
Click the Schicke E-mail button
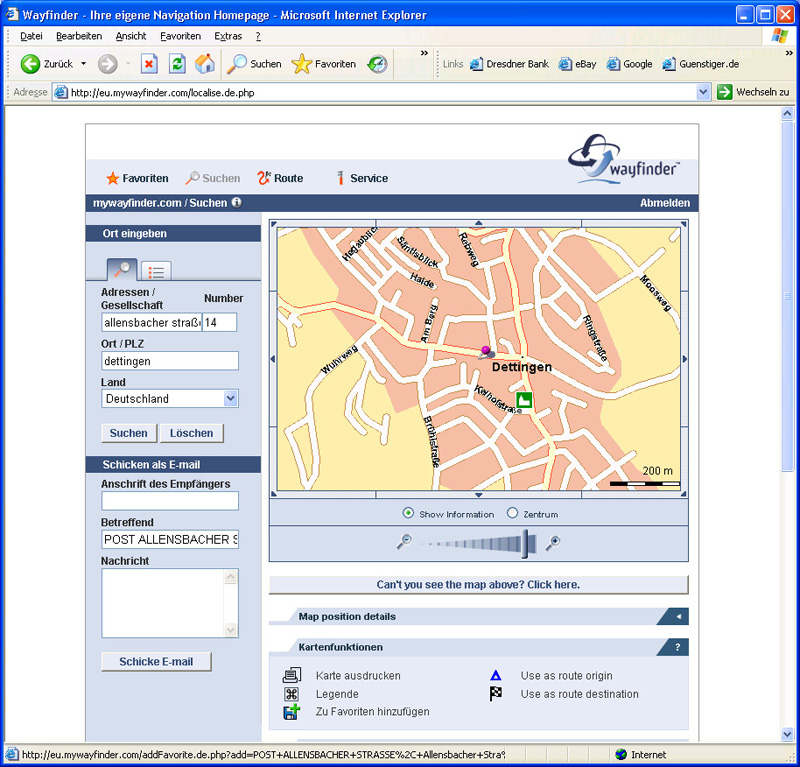click(x=156, y=662)
